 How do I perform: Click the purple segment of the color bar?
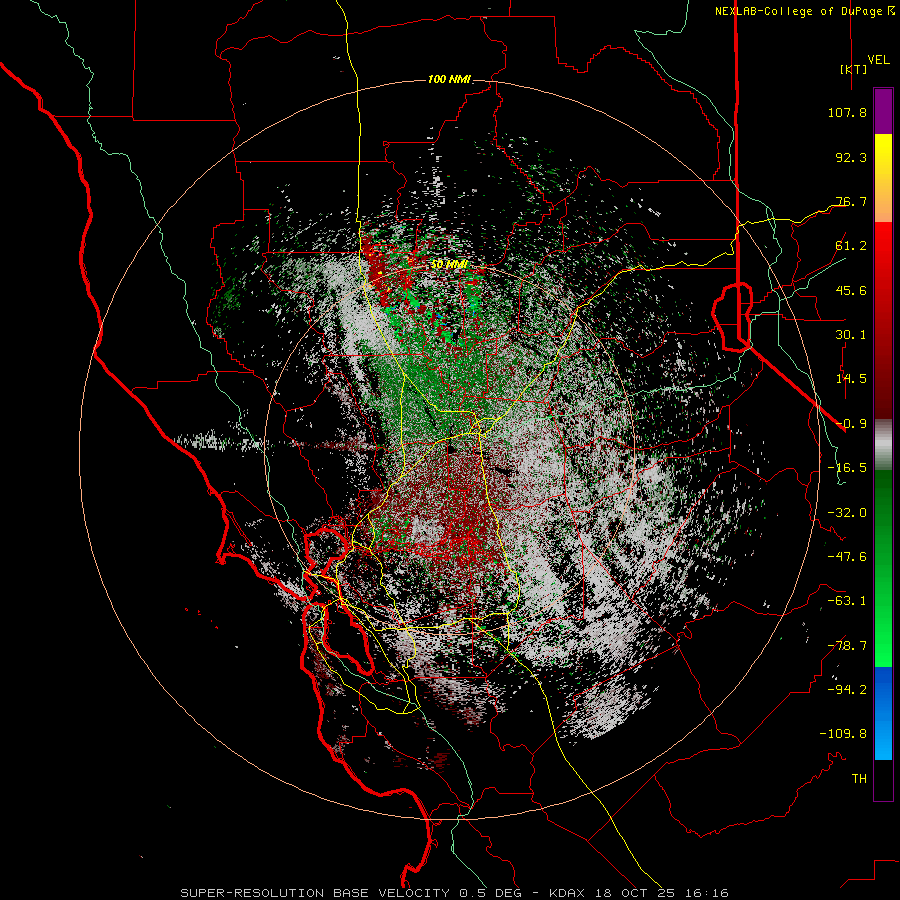tap(883, 111)
